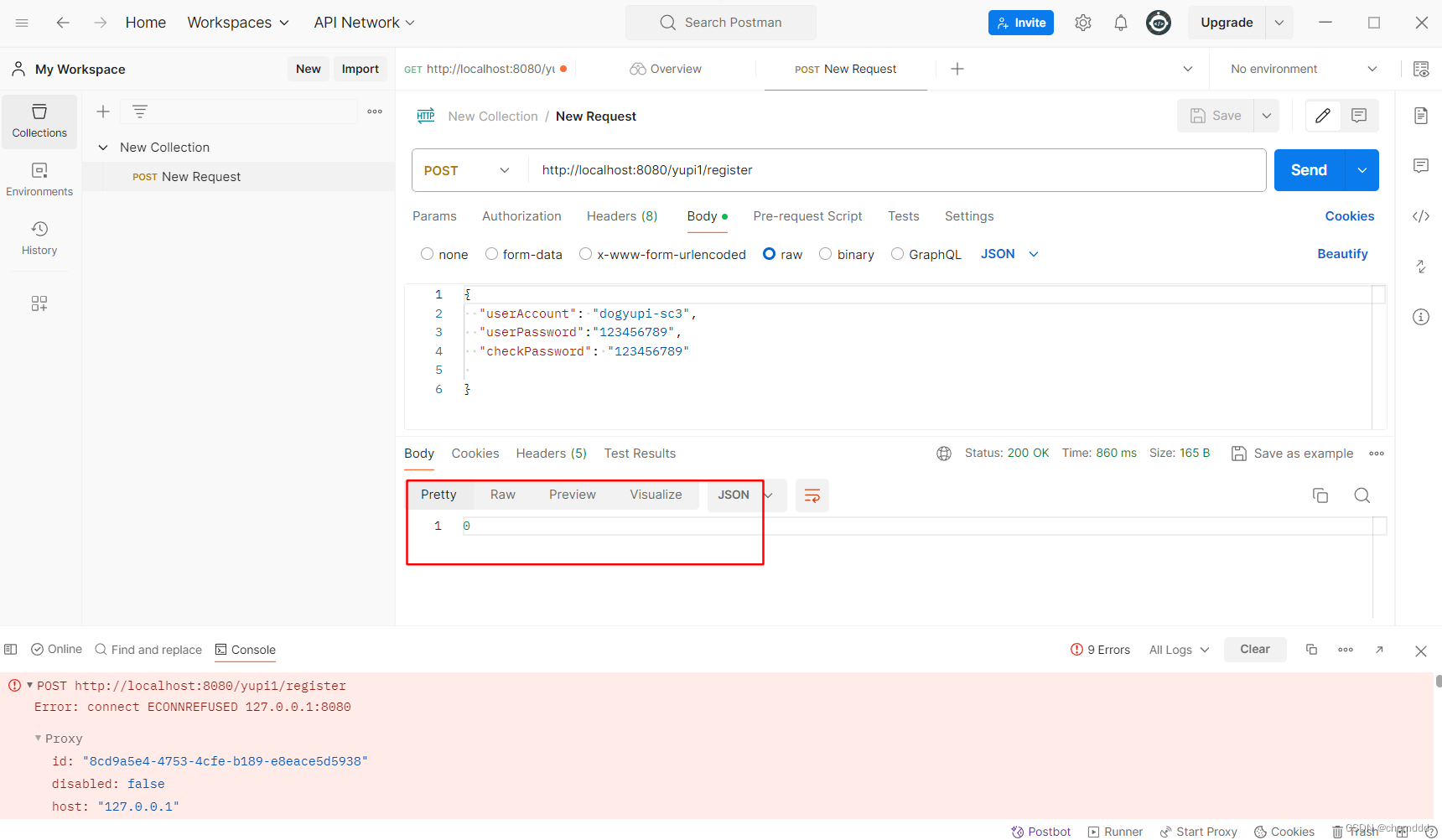This screenshot has width=1442, height=840.
Task: Open a new request tab
Action: [957, 69]
